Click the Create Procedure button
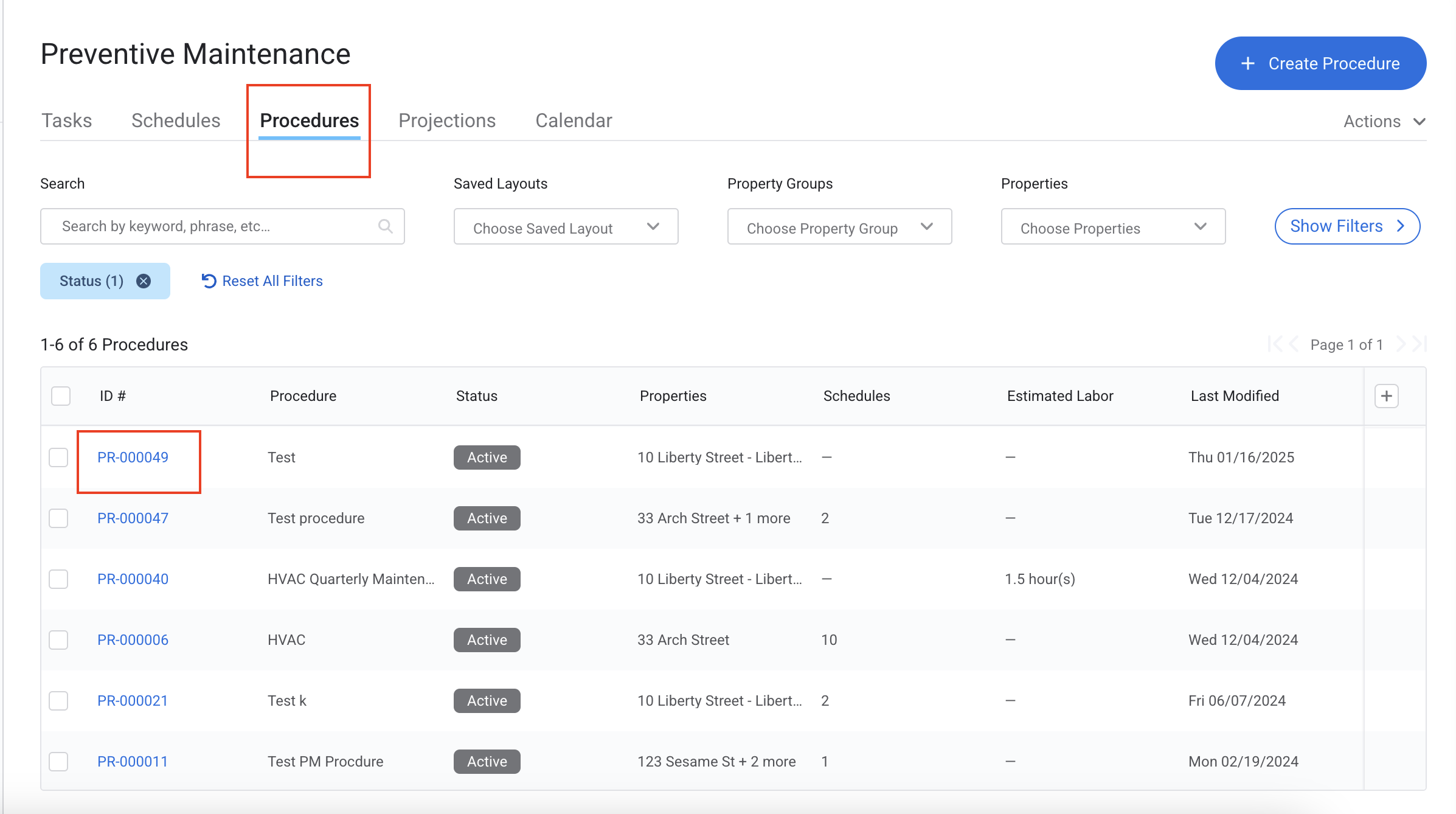1456x814 pixels. [x=1320, y=63]
